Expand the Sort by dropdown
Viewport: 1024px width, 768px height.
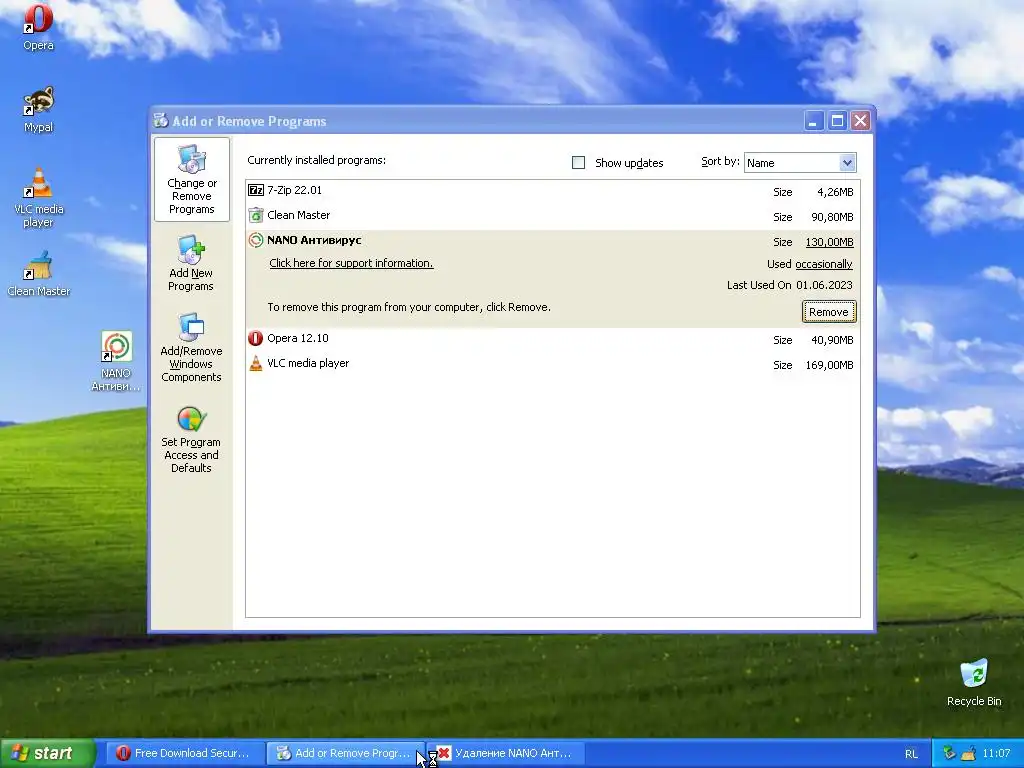point(847,163)
